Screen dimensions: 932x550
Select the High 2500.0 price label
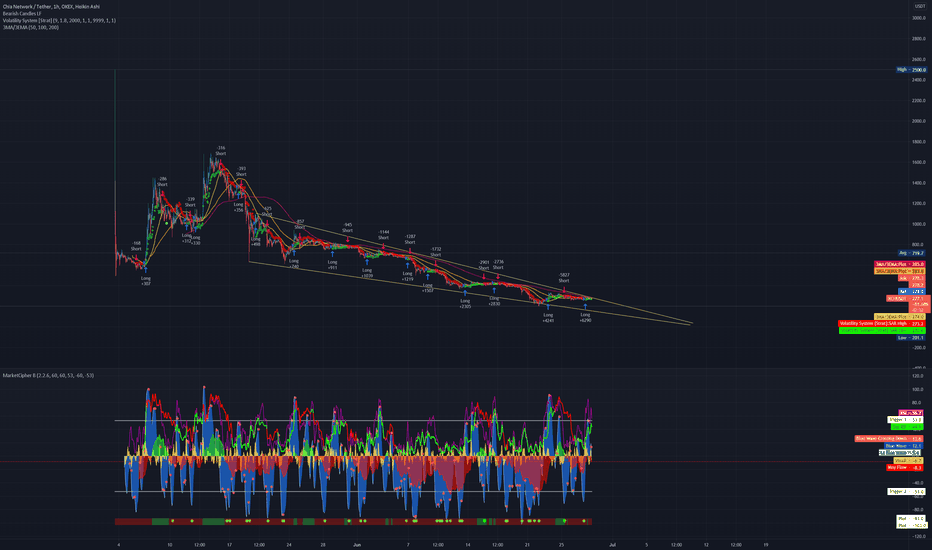point(911,70)
